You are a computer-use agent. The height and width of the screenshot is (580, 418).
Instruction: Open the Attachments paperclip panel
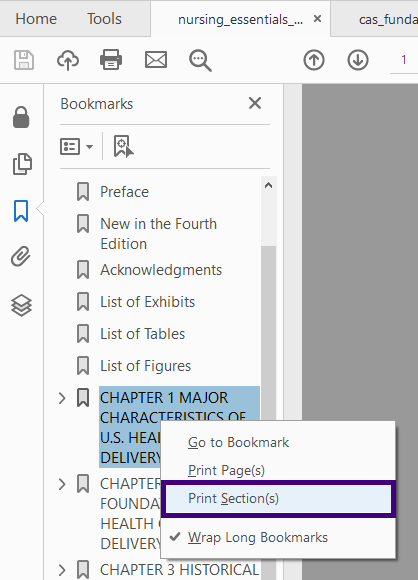[x=21, y=256]
